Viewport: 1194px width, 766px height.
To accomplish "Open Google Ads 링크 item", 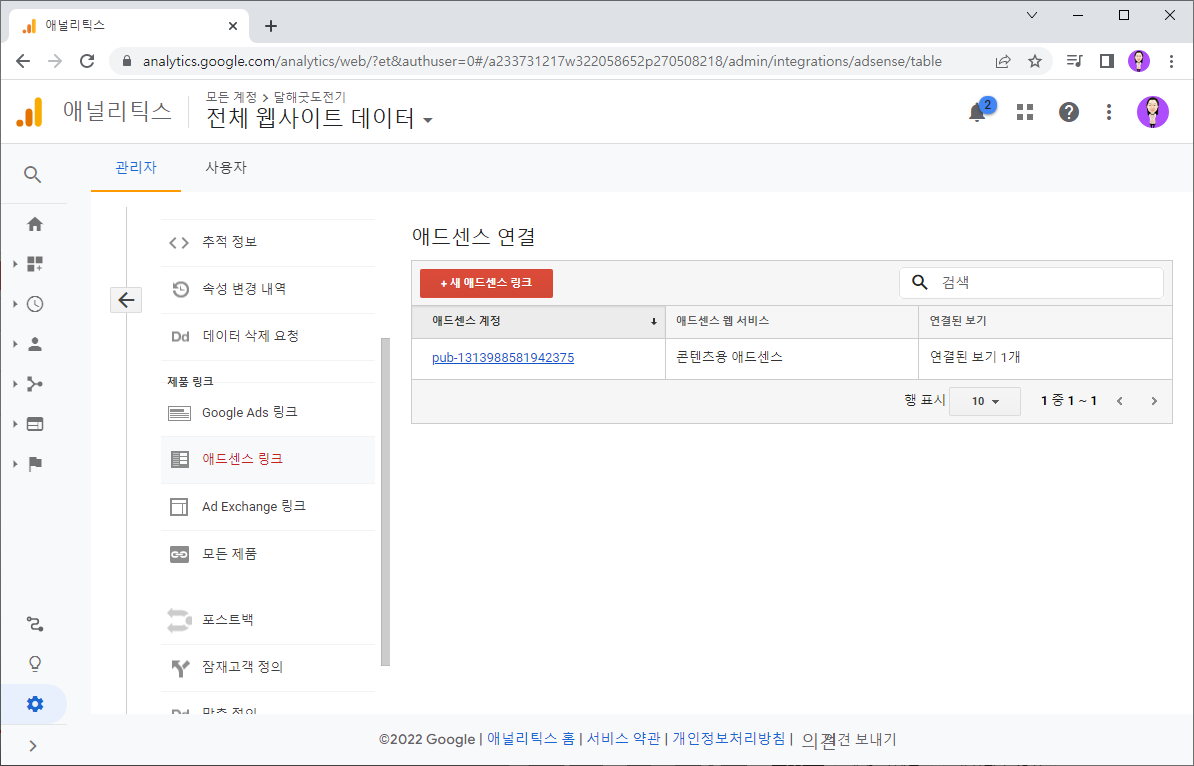I will click(x=268, y=413).
